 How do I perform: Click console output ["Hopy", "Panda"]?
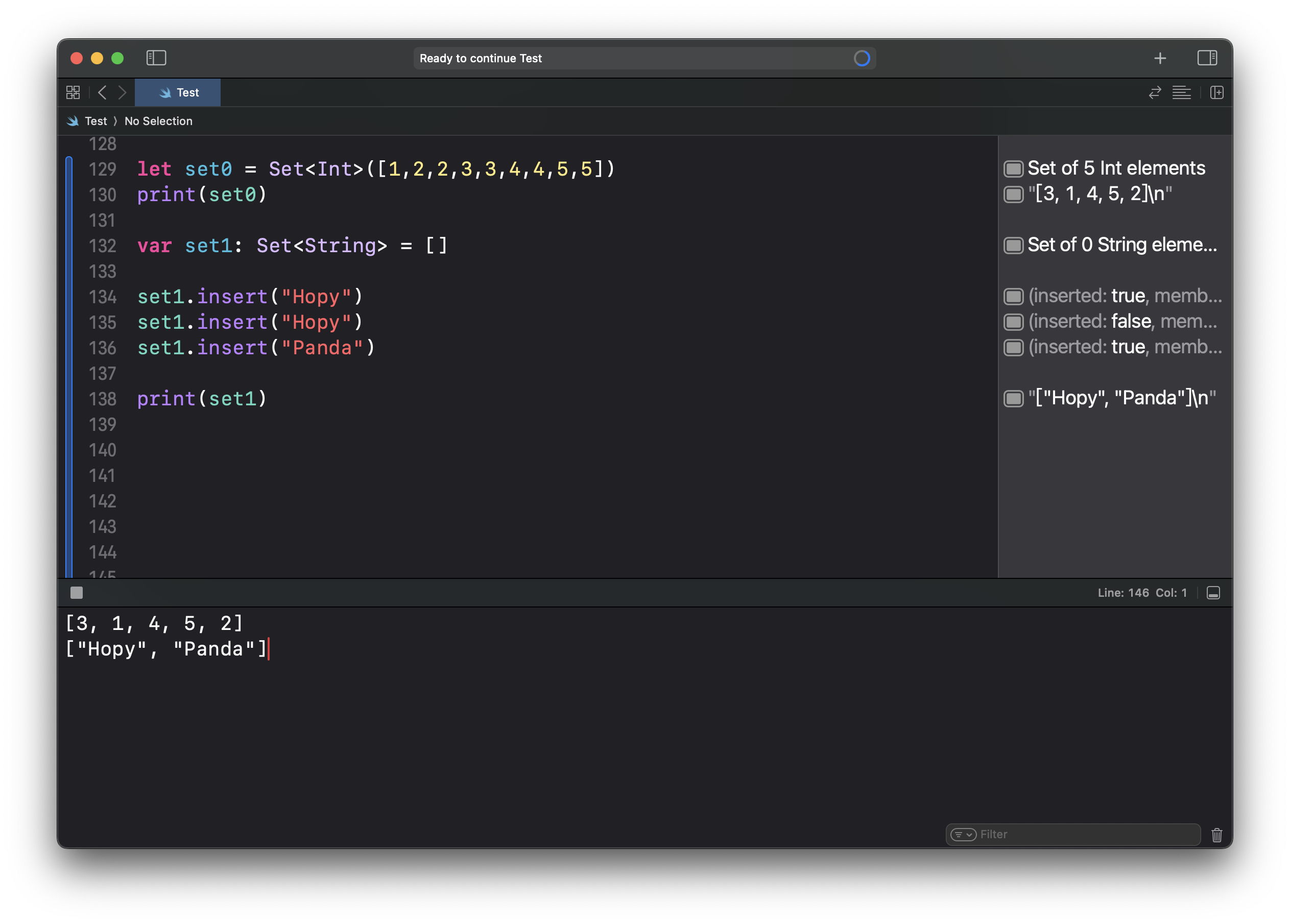pyautogui.click(x=166, y=649)
